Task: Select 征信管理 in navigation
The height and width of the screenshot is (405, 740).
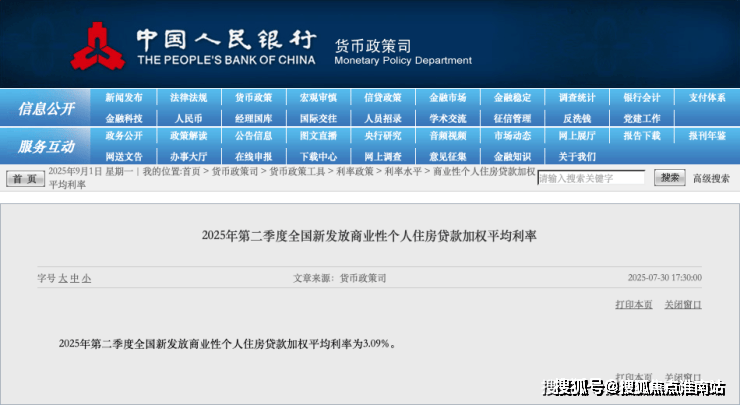Action: tap(513, 118)
